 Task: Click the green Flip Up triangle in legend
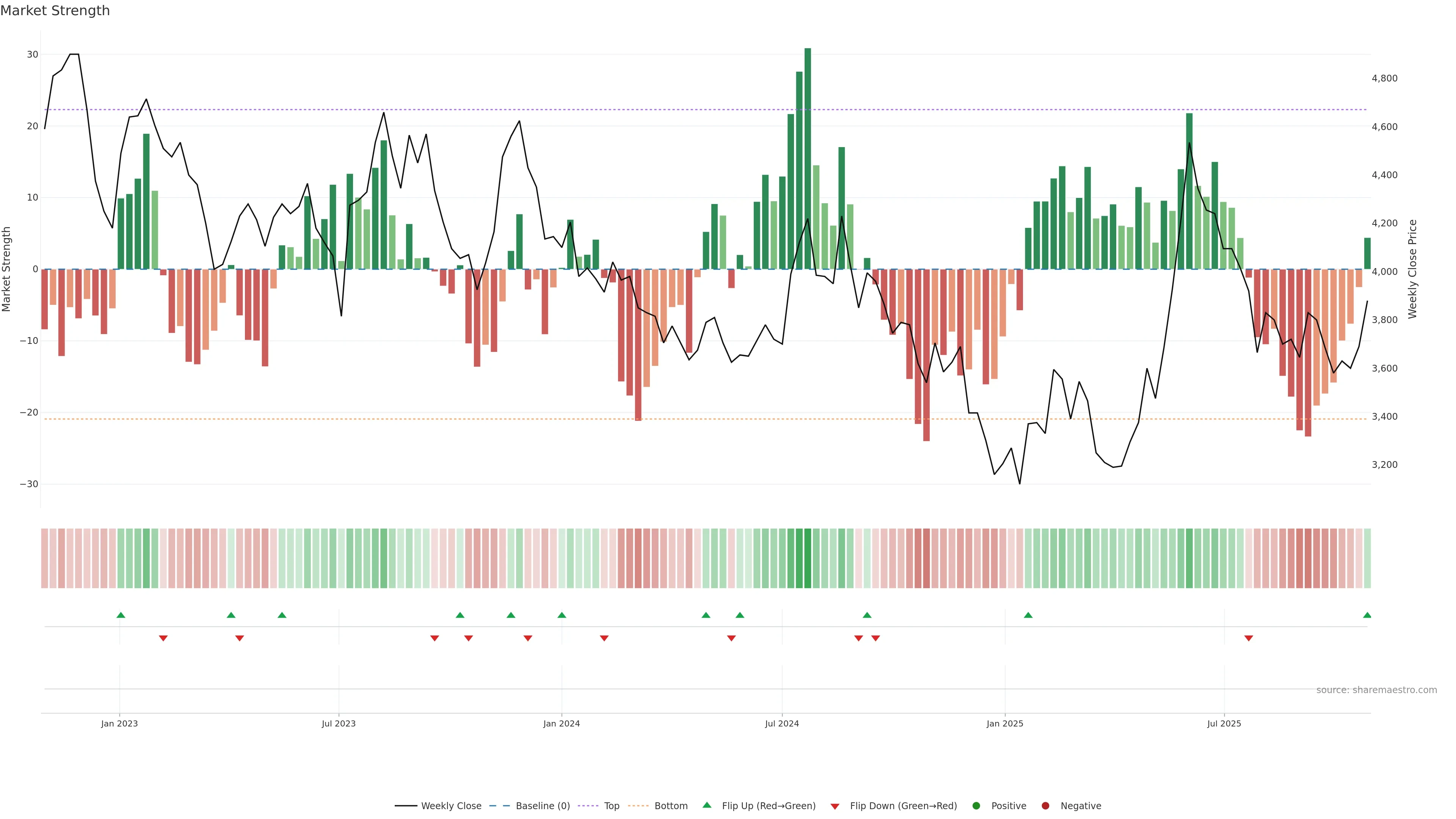pyautogui.click(x=706, y=805)
